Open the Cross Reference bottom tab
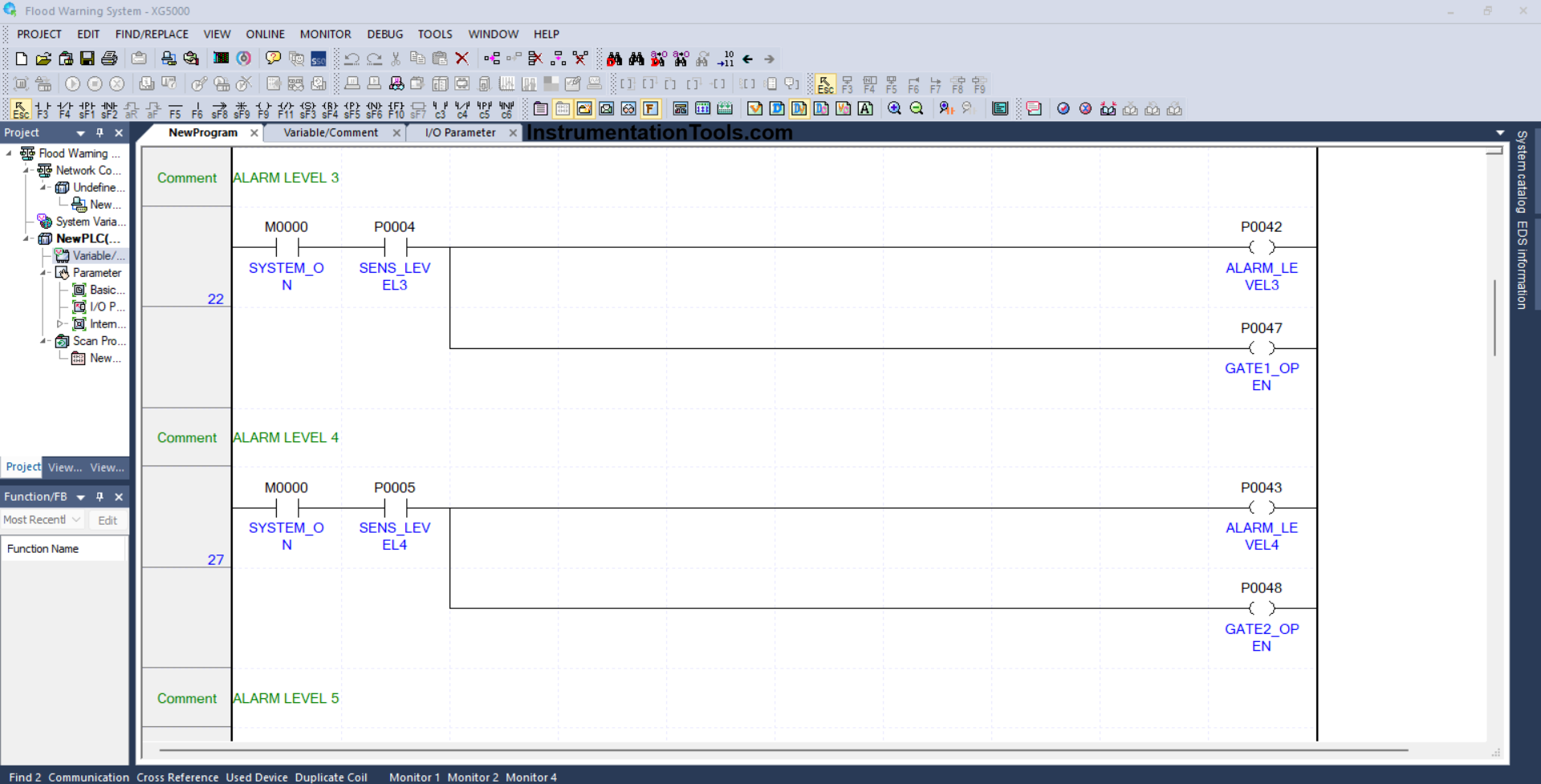The height and width of the screenshot is (784, 1541). (x=177, y=777)
